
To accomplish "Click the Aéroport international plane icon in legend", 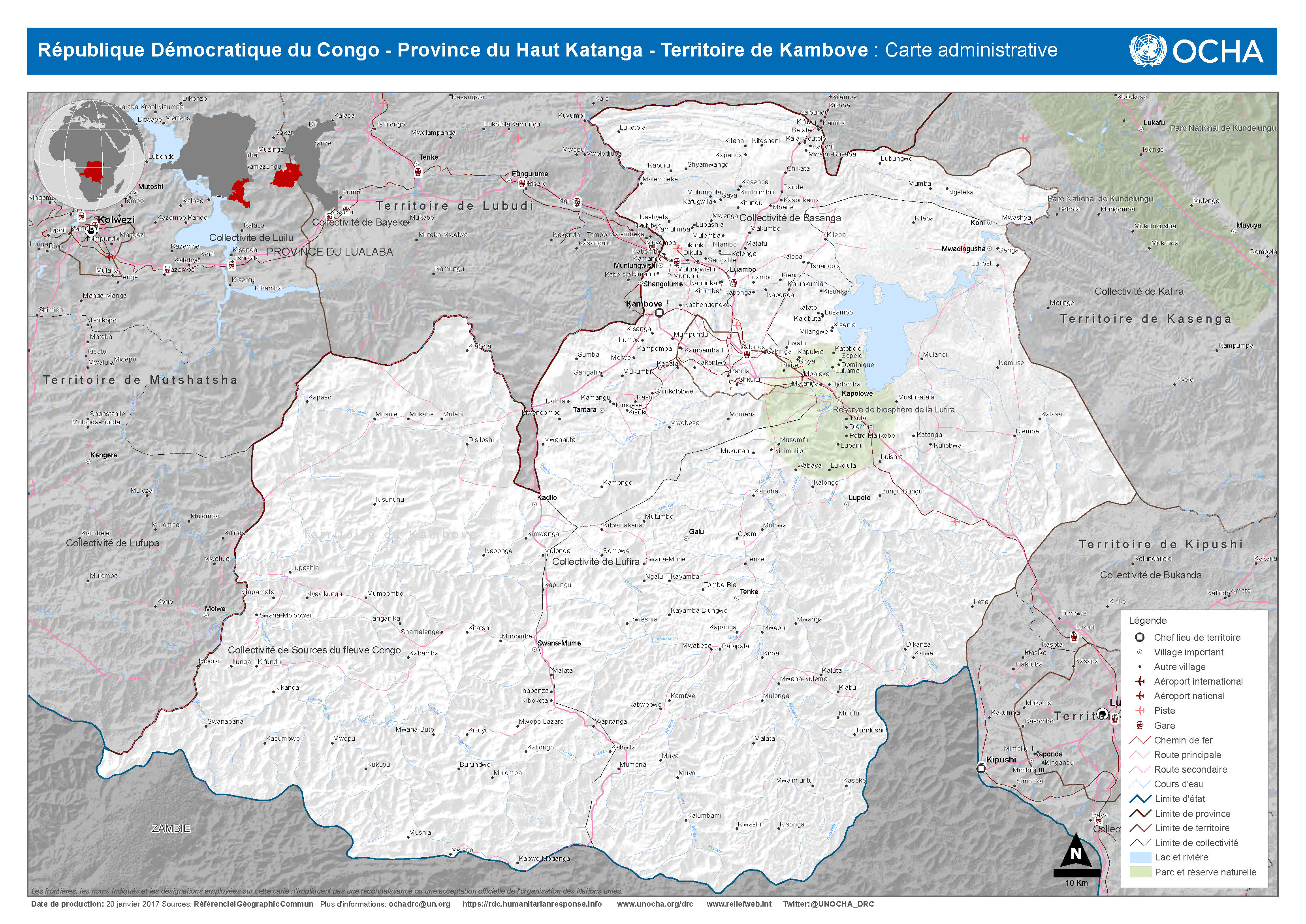I will tap(1140, 681).
